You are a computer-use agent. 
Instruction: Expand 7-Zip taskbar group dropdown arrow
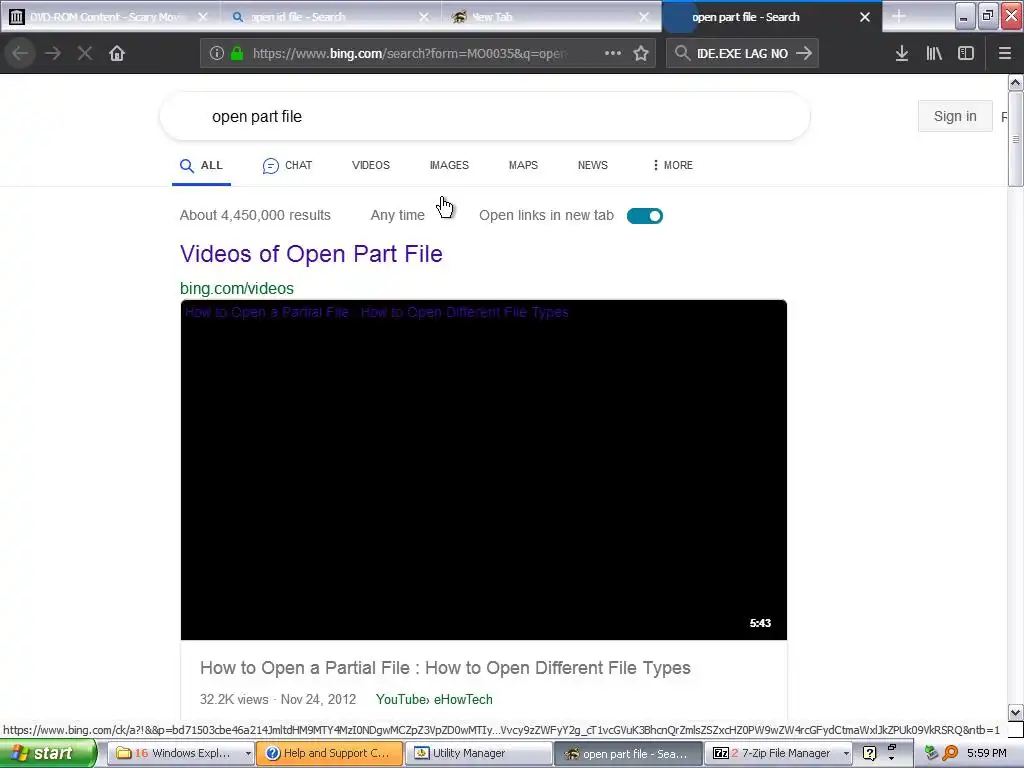pyautogui.click(x=846, y=754)
